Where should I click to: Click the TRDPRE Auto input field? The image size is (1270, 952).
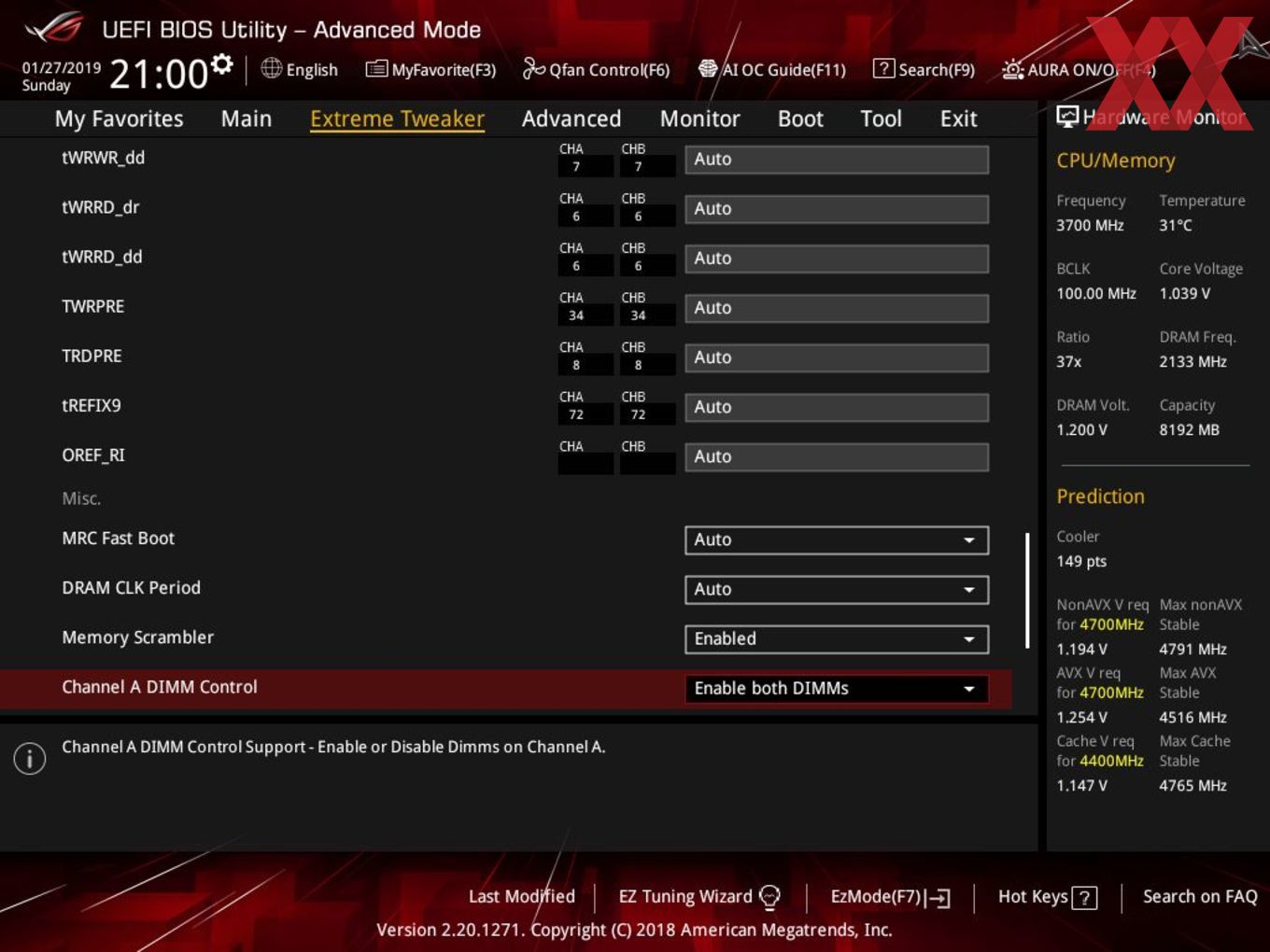tap(837, 357)
